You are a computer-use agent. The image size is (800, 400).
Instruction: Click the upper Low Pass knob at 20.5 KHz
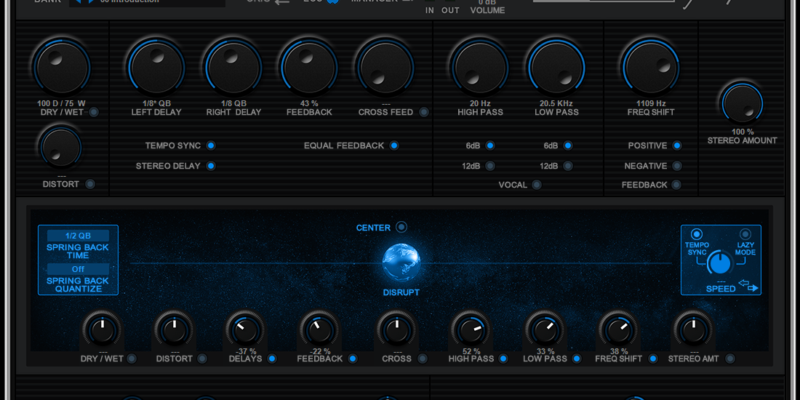(x=556, y=67)
